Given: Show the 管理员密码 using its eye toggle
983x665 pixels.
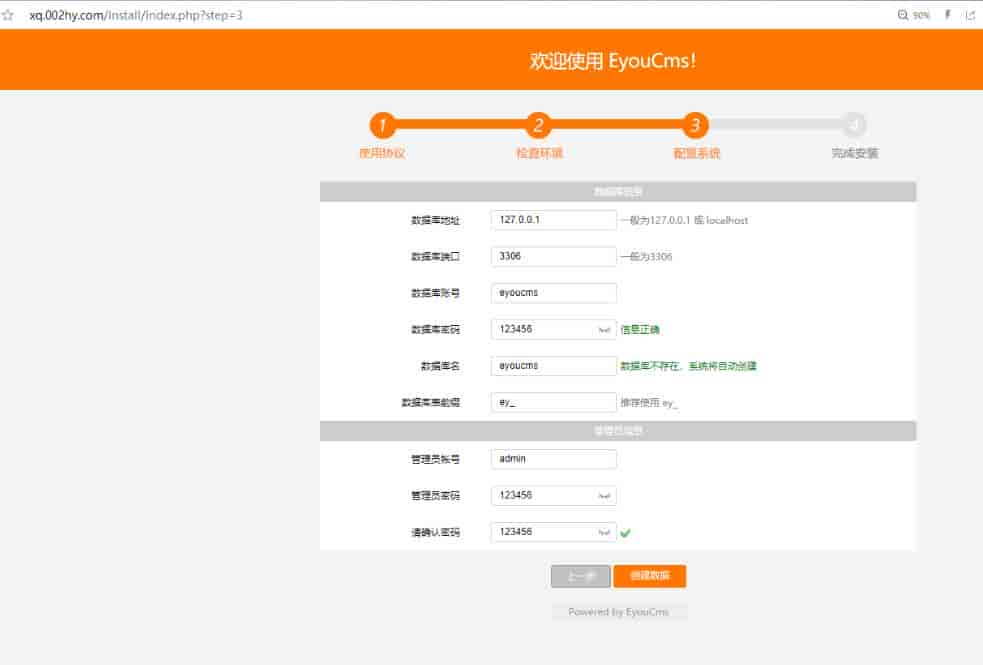Looking at the screenshot, I should [x=604, y=495].
